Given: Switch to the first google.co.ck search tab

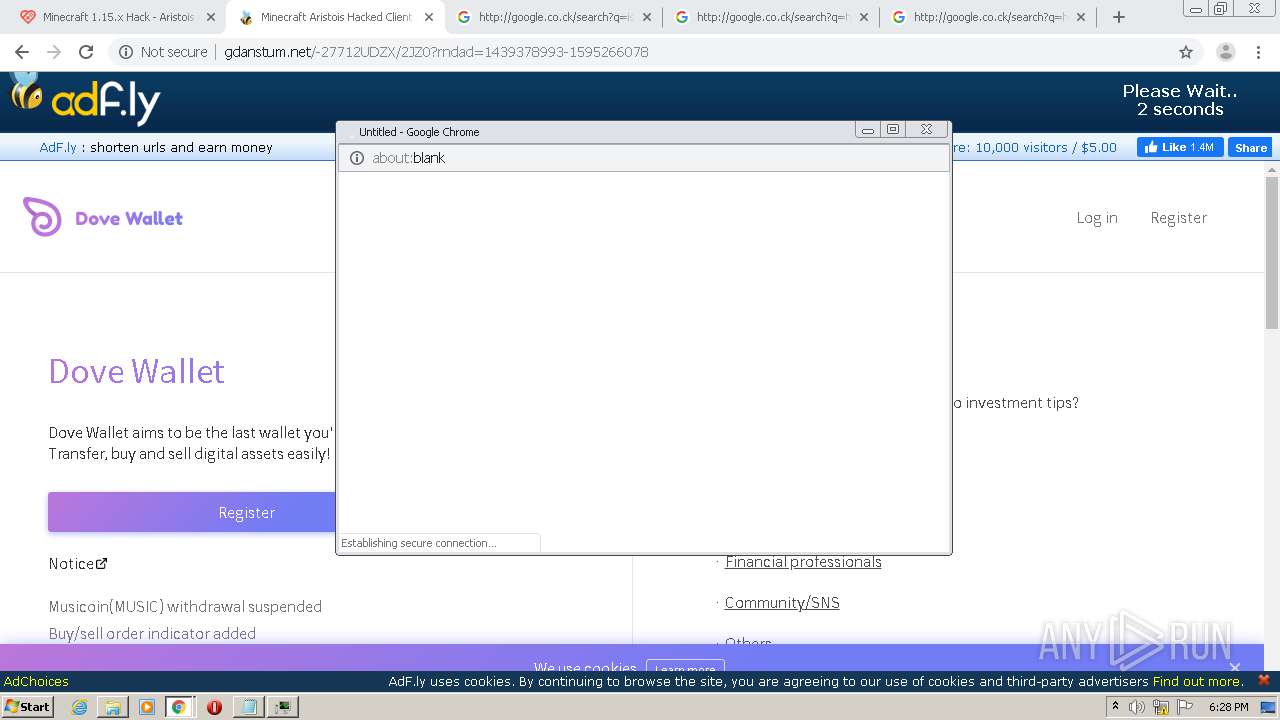Looking at the screenshot, I should pos(554,17).
